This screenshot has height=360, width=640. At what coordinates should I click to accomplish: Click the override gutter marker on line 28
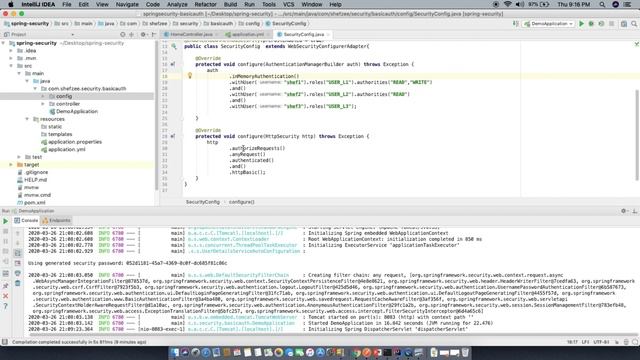[173, 136]
